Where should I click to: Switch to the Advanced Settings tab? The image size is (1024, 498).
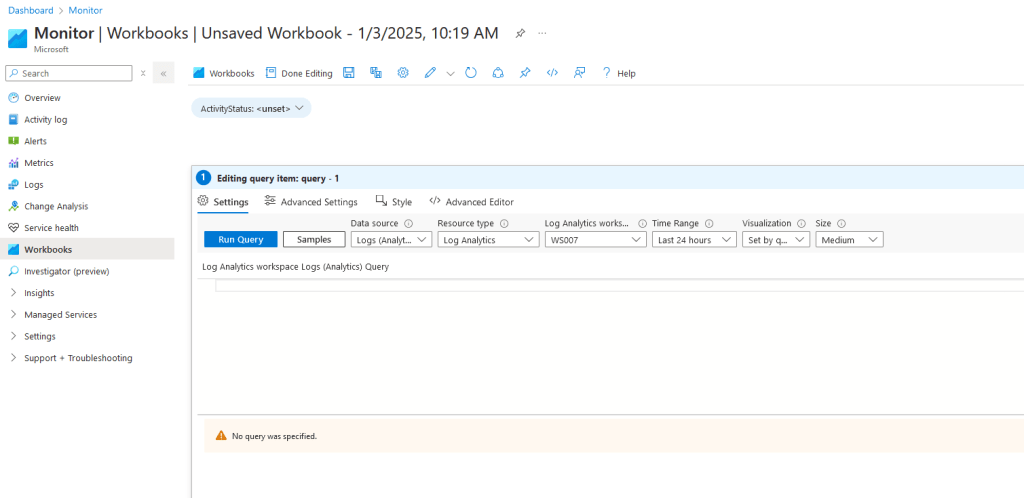[x=311, y=202]
